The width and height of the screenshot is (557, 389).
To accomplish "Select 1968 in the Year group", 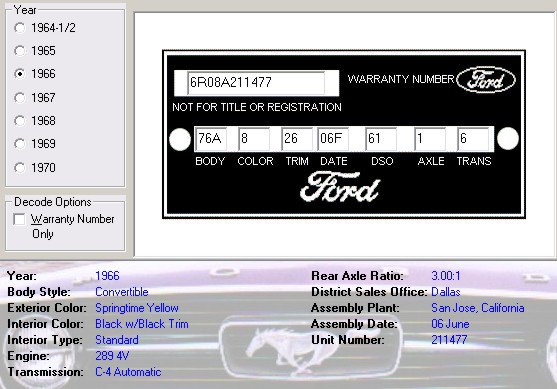I will 20,121.
